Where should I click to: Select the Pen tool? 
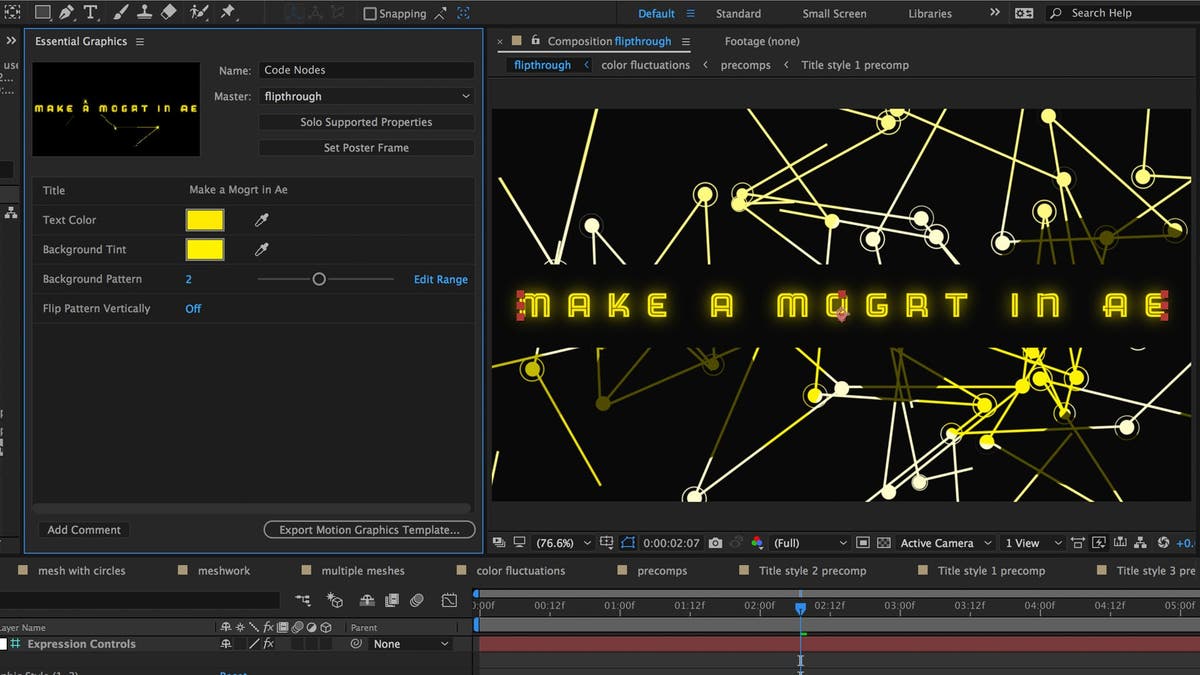point(66,13)
